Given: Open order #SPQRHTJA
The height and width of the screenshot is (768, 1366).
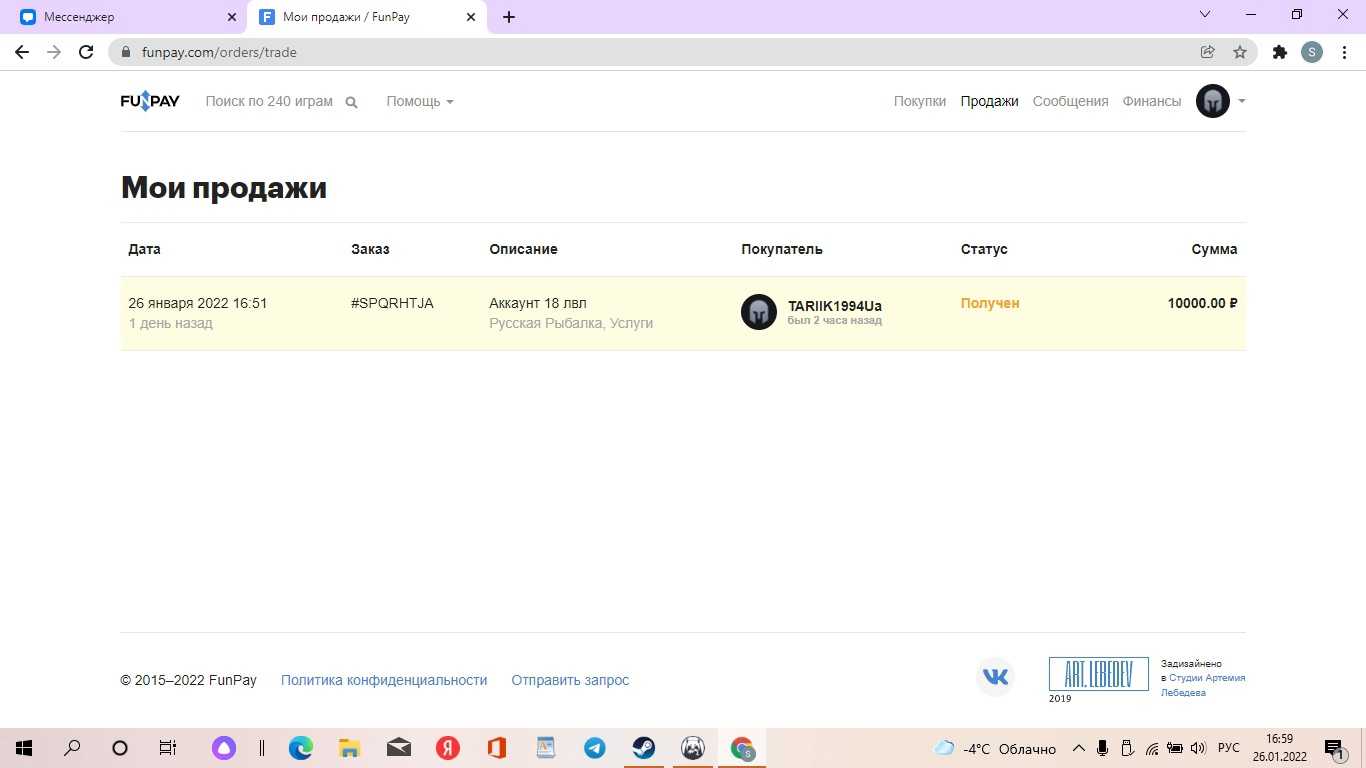Looking at the screenshot, I should [x=392, y=303].
